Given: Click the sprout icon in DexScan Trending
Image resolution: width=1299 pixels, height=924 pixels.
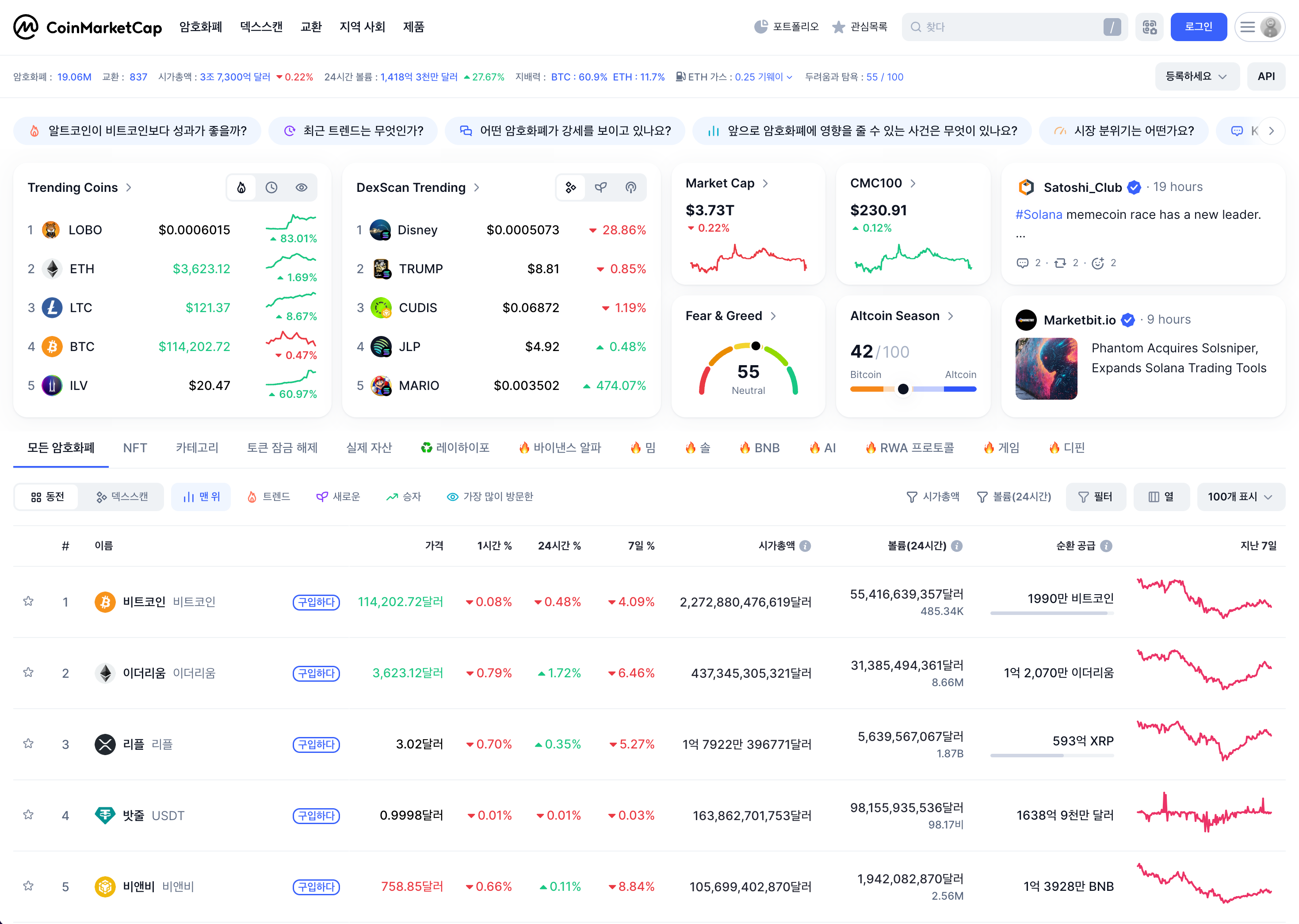Looking at the screenshot, I should coord(601,187).
